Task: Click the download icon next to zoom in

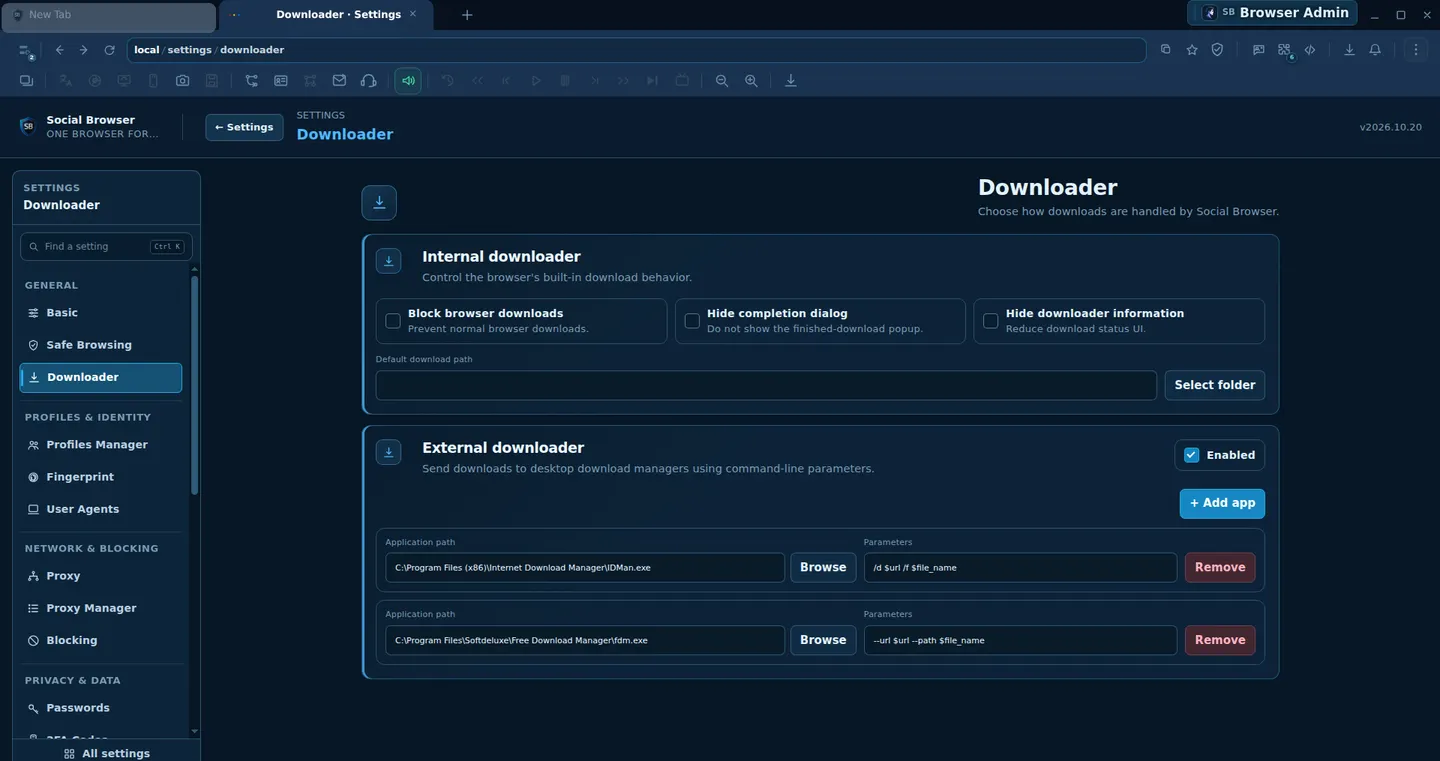Action: pyautogui.click(x=791, y=81)
